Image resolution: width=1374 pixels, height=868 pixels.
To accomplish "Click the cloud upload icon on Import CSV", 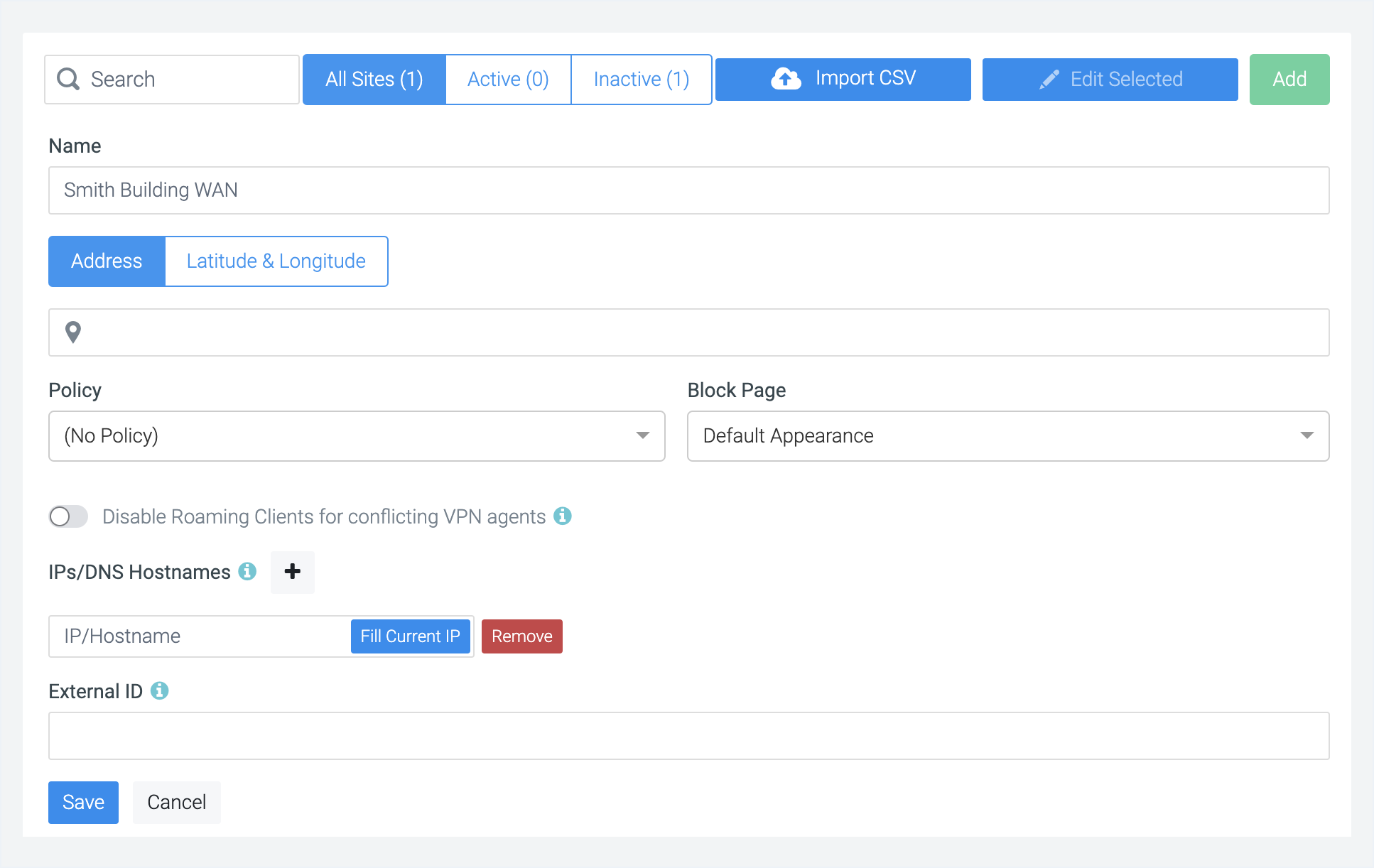I will pyautogui.click(x=786, y=79).
